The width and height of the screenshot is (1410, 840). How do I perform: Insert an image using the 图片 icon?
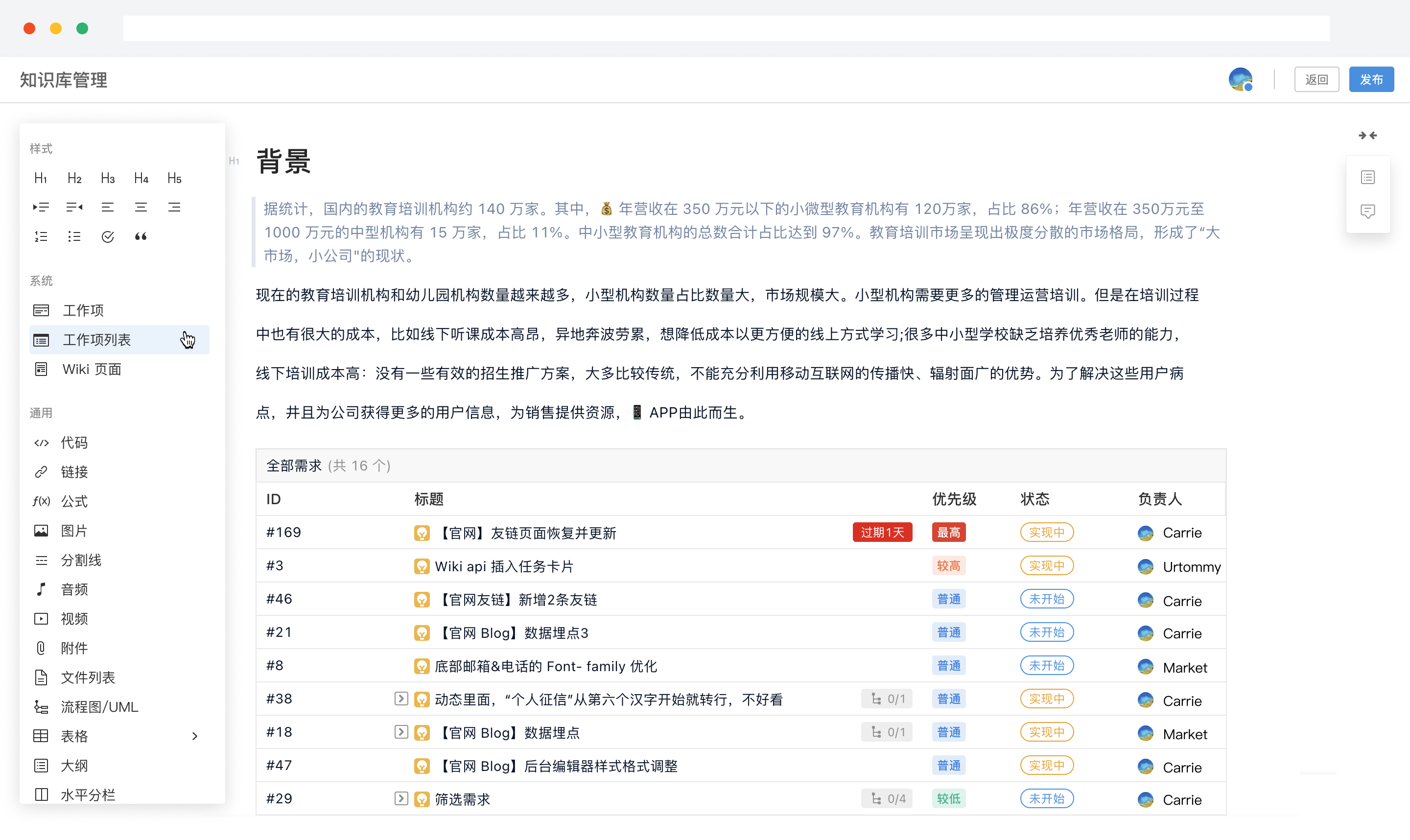click(x=62, y=530)
